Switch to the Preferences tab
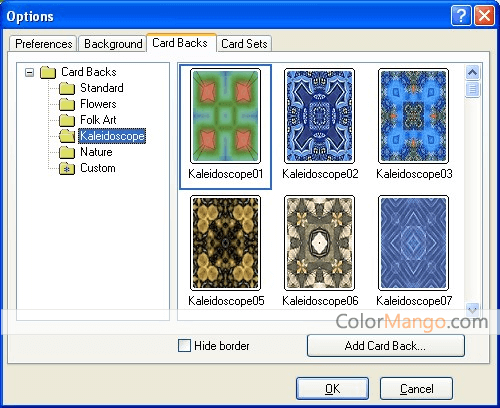 (44, 44)
